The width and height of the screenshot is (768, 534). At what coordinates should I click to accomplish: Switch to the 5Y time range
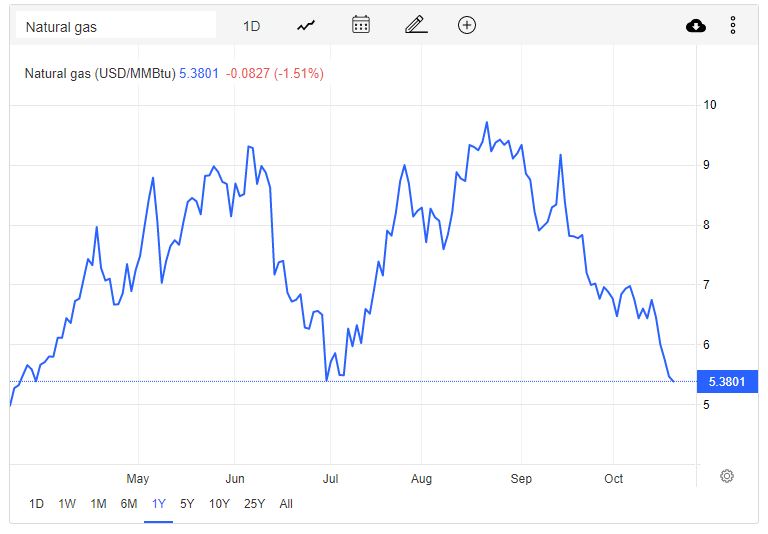pos(187,504)
